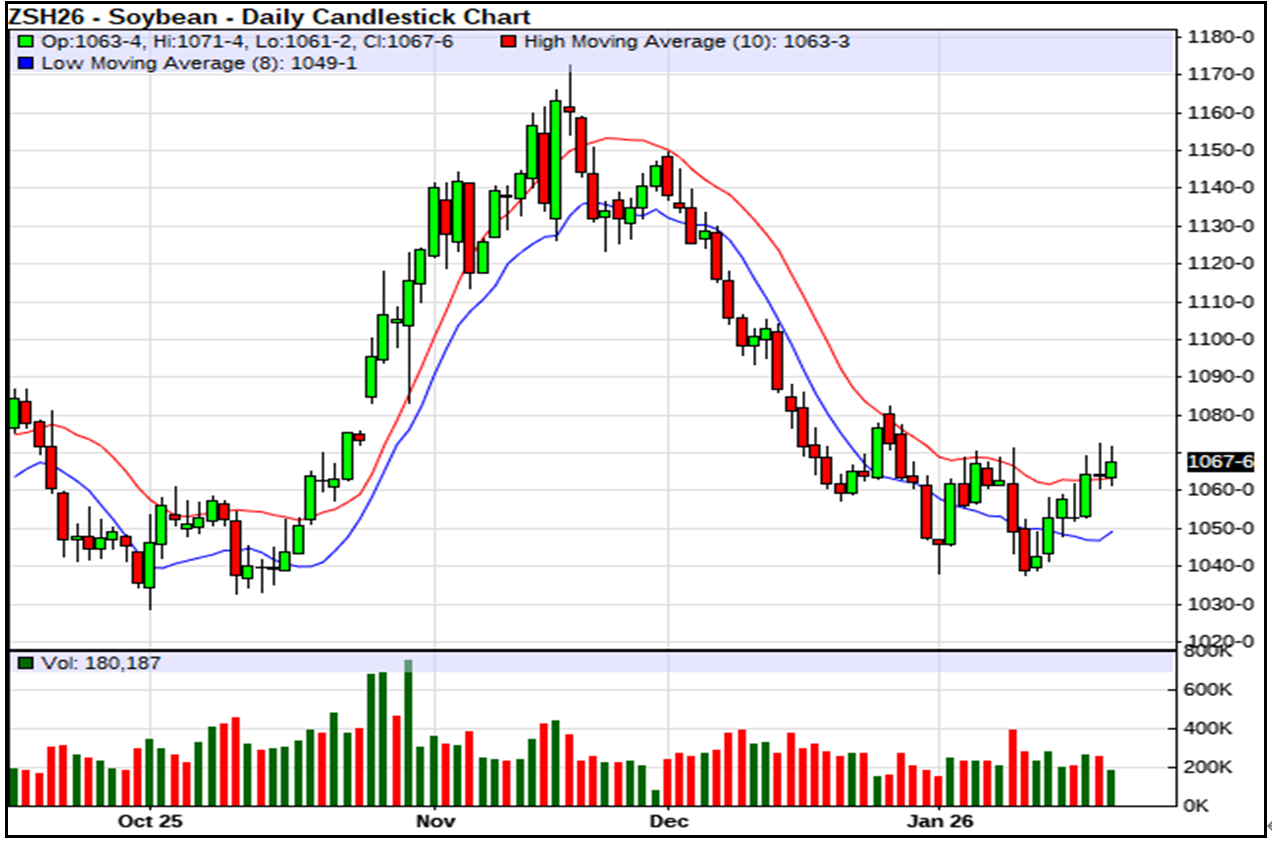Click the blue Low Moving Average swatch
This screenshot has width=1272, height=841.
[25, 63]
